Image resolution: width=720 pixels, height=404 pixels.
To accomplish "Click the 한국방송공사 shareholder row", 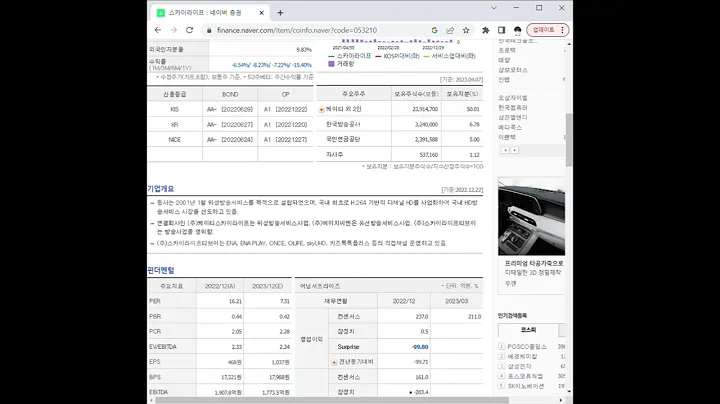I will [x=399, y=124].
